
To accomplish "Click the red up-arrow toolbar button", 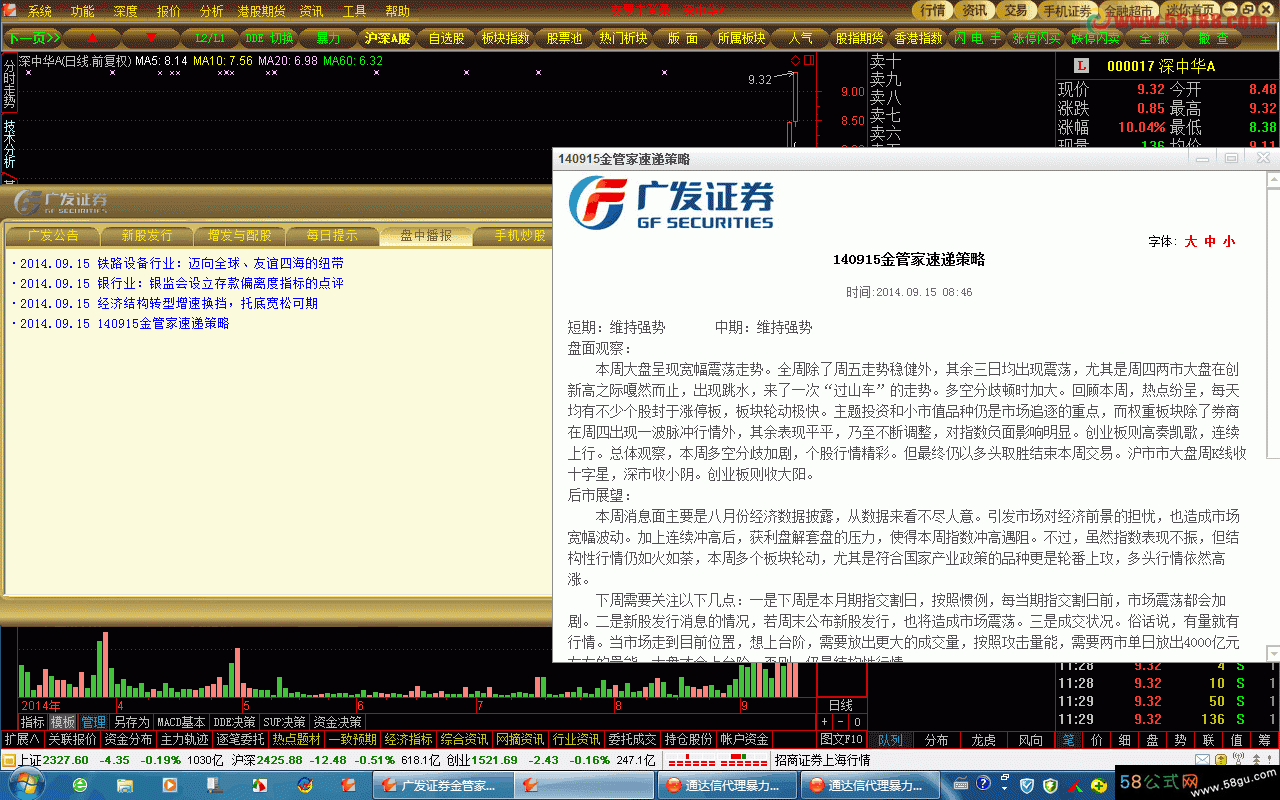I will (93, 38).
